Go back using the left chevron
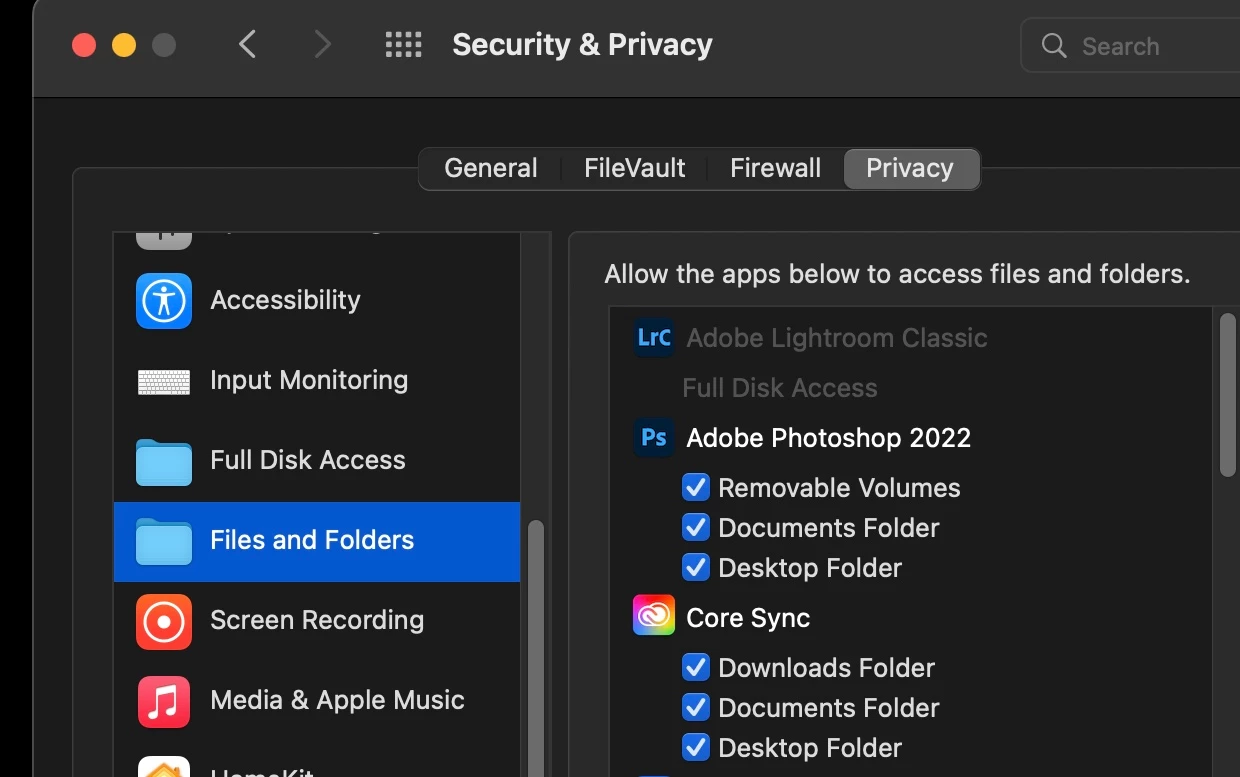The image size is (1240, 777). [248, 45]
